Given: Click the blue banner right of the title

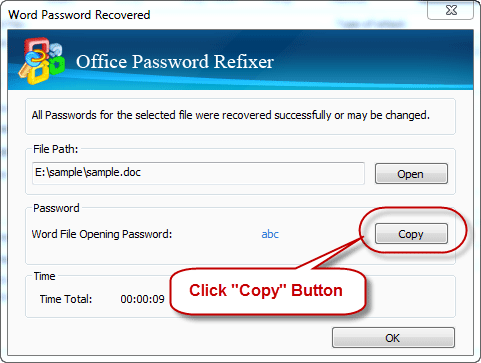Looking at the screenshot, I should 373,60.
